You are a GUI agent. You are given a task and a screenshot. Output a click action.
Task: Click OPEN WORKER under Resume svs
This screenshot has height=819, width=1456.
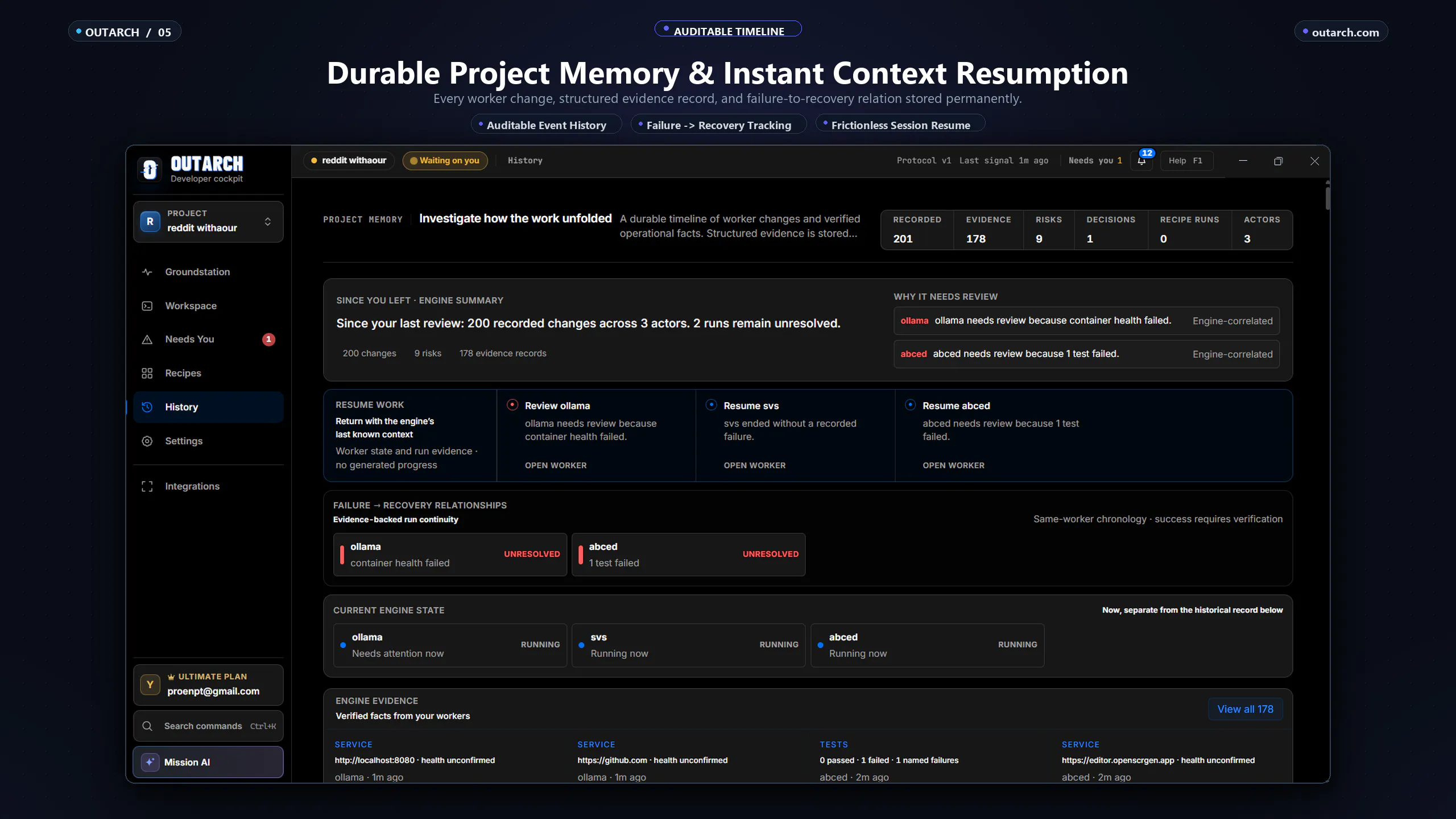(755, 465)
